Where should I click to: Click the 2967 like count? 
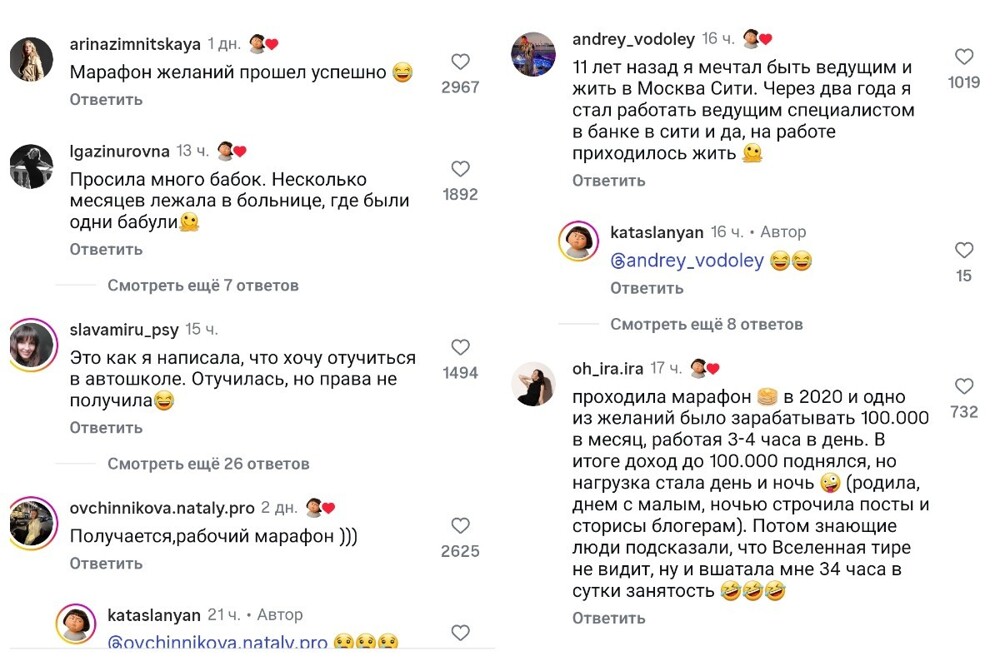point(460,87)
